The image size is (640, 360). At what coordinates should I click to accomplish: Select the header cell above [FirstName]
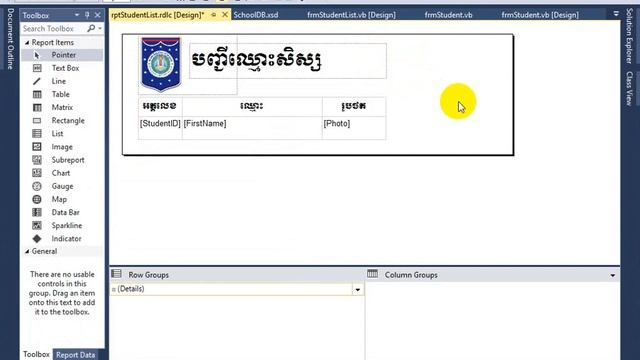coord(252,107)
